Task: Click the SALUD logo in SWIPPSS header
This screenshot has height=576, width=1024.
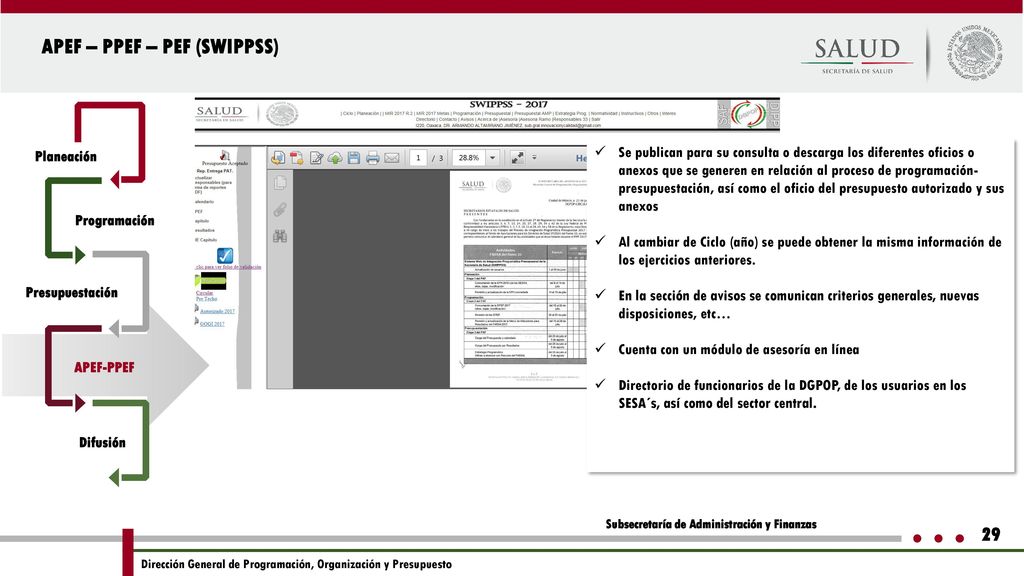Action: (220, 113)
